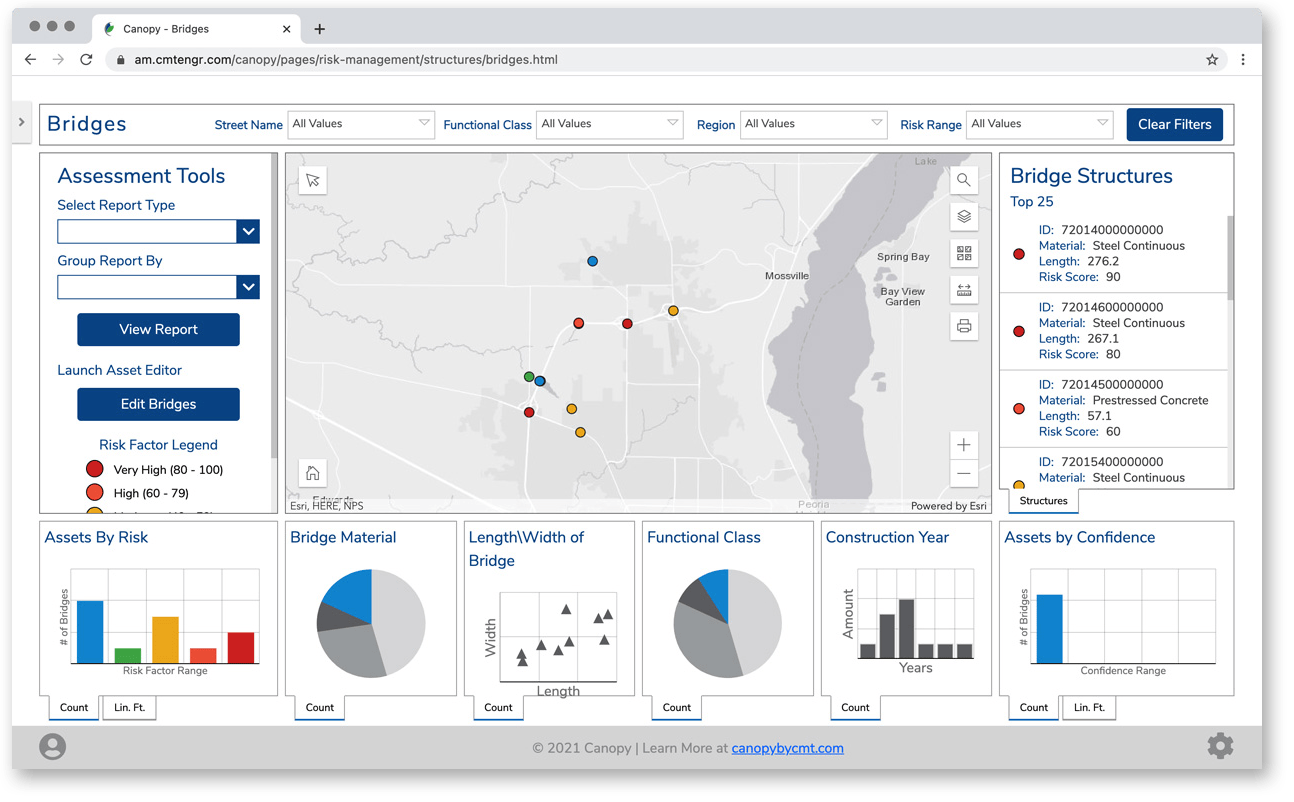Click the Assessment Tools panel scrollbar

pos(274,305)
